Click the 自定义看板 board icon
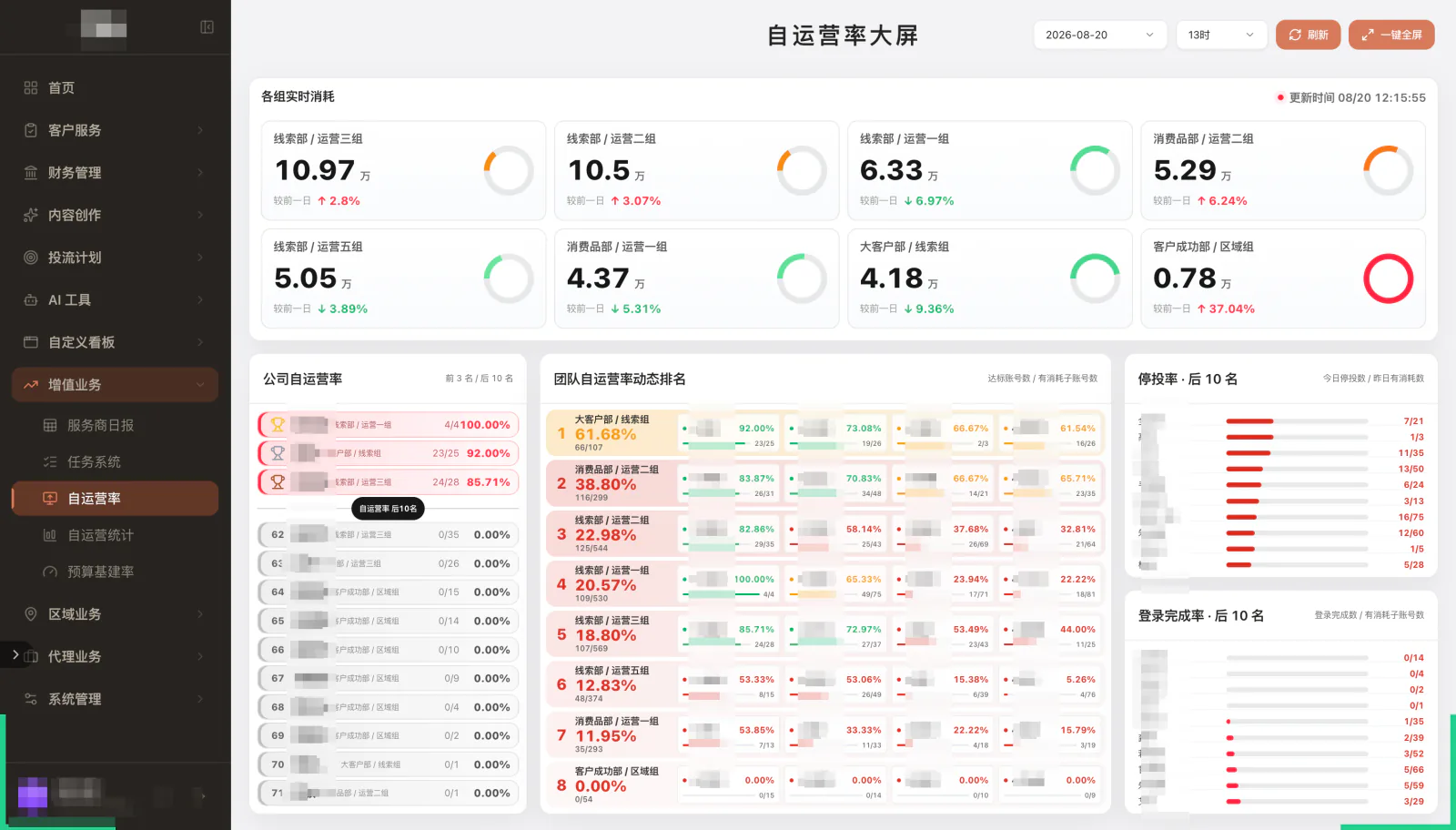This screenshot has width=1456, height=830. click(31, 342)
